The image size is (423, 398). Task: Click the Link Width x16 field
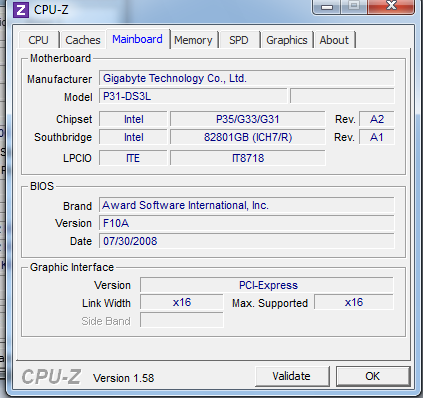(x=182, y=302)
